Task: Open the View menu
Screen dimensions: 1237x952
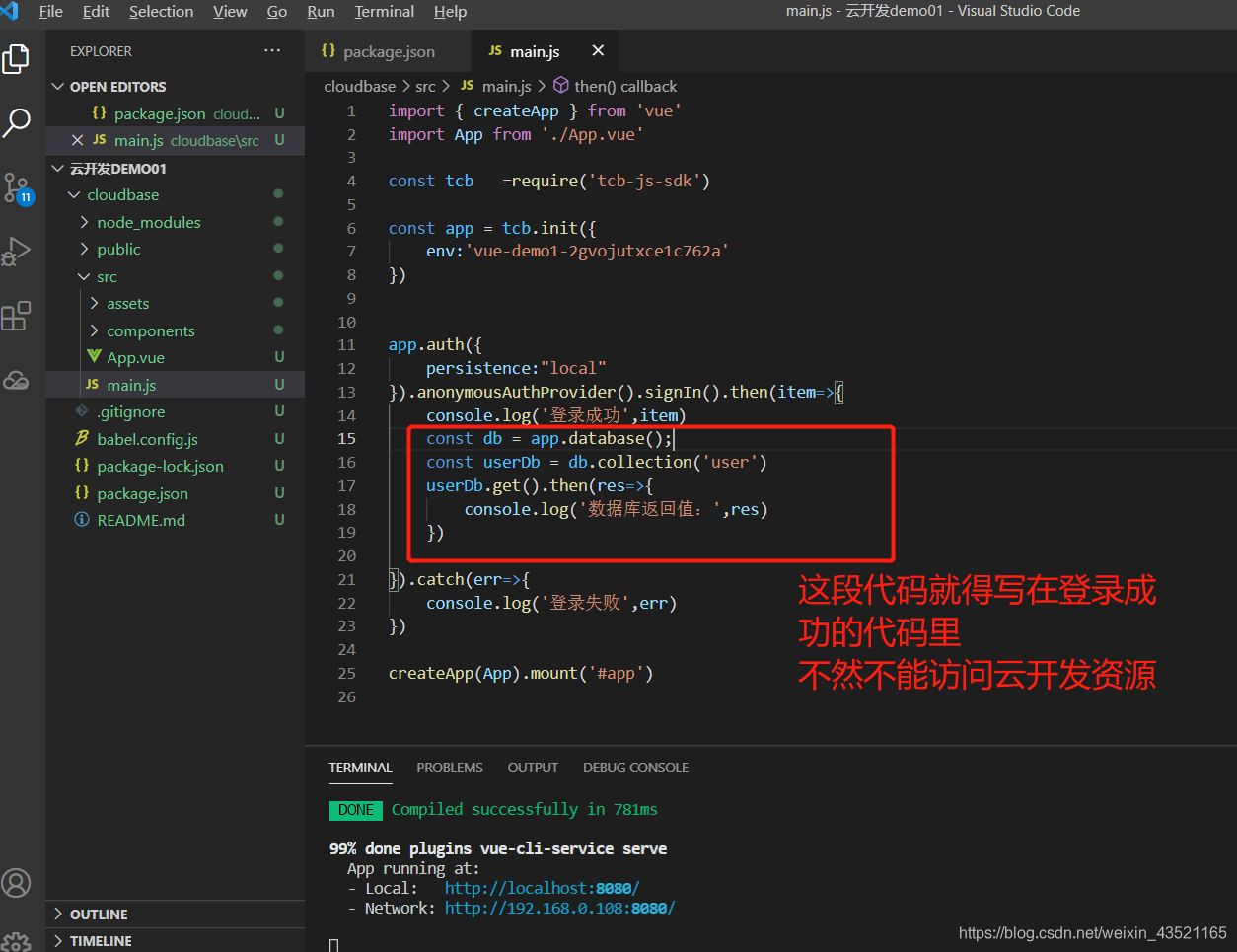Action: (230, 11)
